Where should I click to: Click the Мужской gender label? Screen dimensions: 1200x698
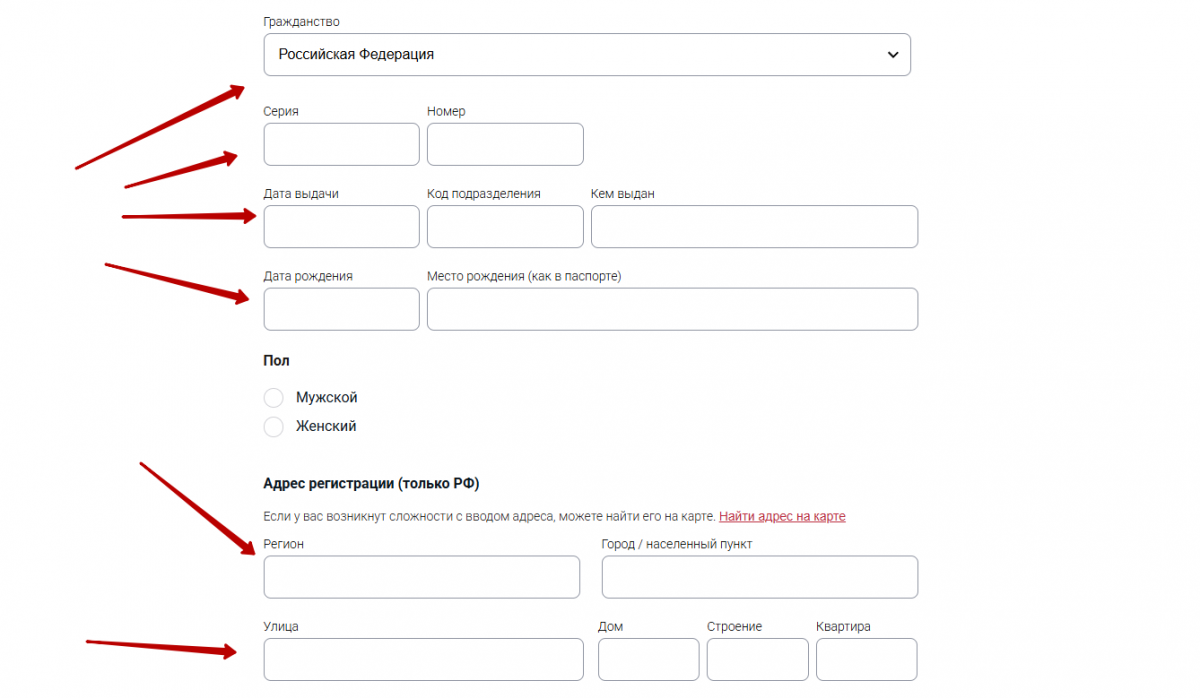tap(326, 398)
